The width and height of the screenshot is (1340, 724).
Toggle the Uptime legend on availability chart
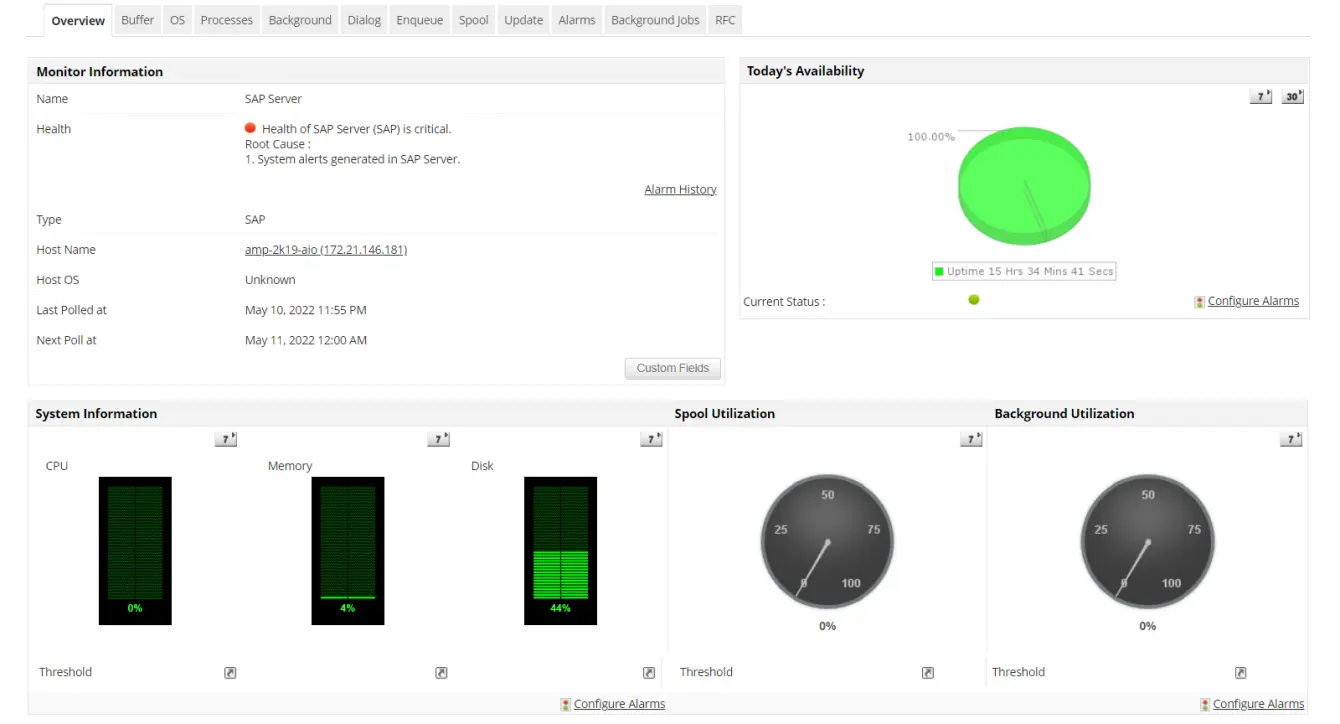[1023, 270]
